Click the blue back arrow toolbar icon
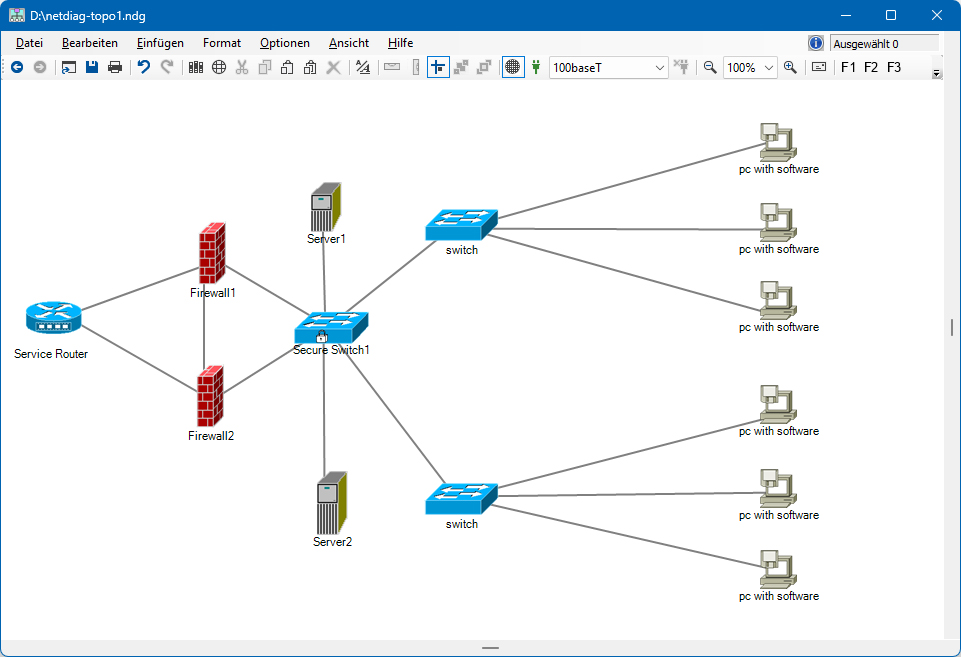The image size is (961, 657). click(x=17, y=67)
